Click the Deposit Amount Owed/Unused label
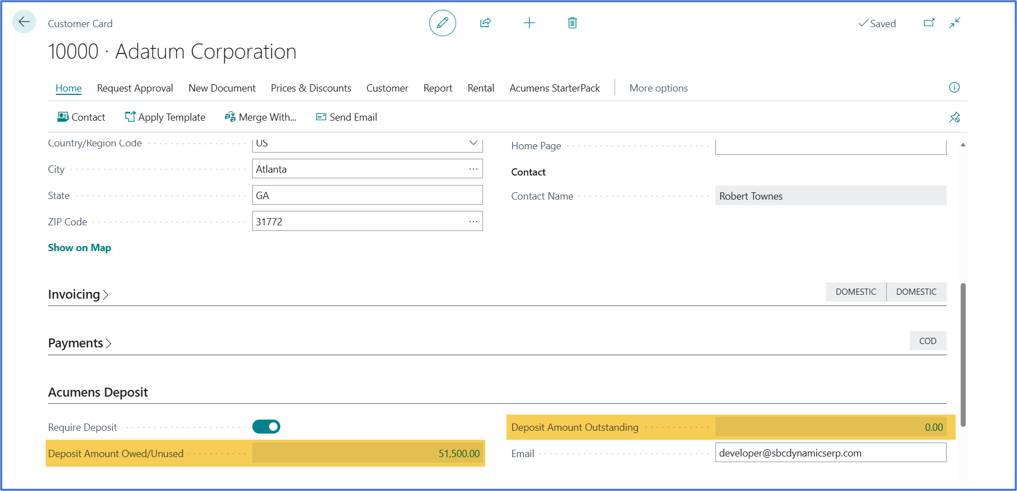 pos(116,454)
